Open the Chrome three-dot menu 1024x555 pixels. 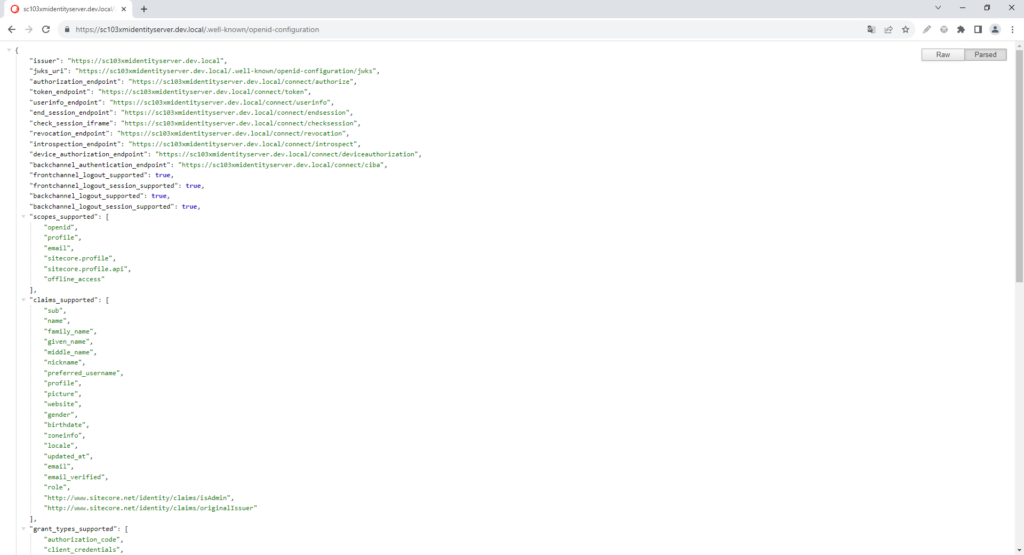(x=1012, y=29)
